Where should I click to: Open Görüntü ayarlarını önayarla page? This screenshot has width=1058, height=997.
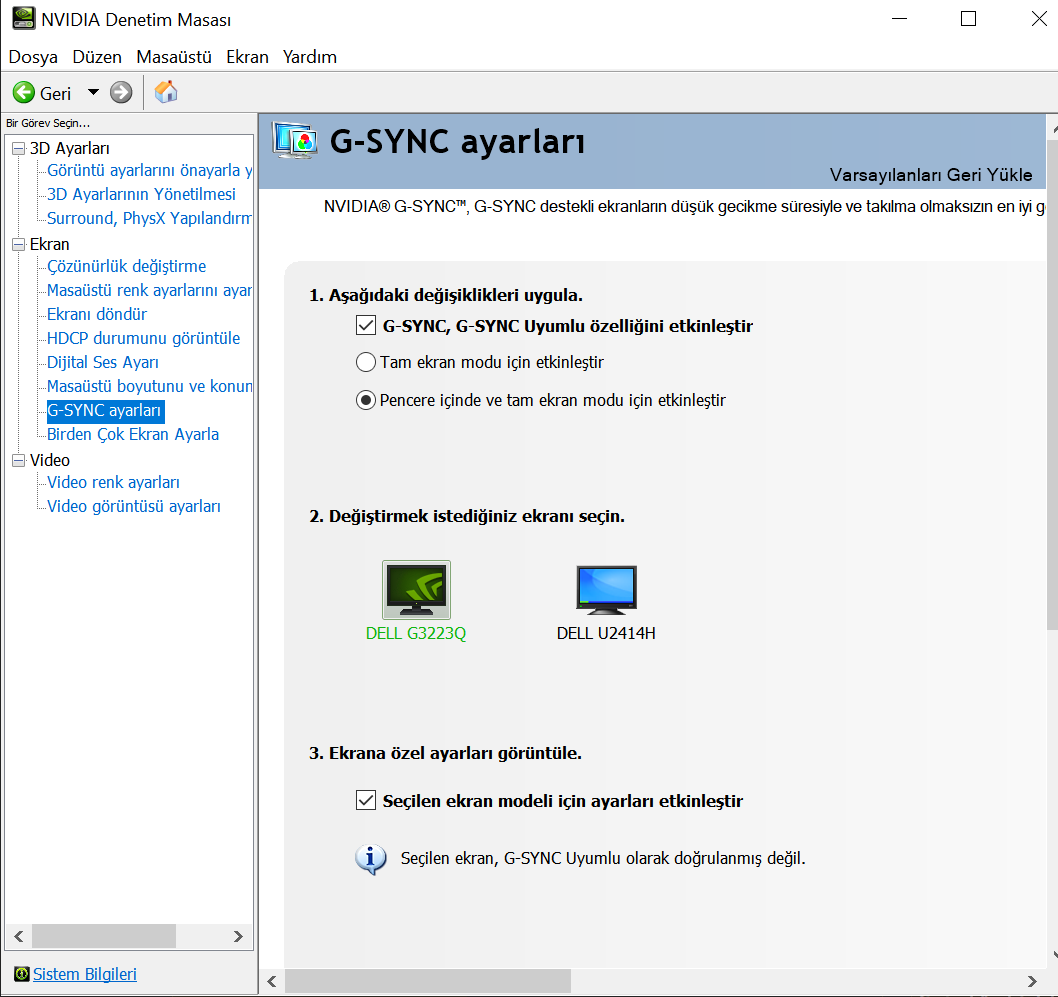tap(149, 170)
